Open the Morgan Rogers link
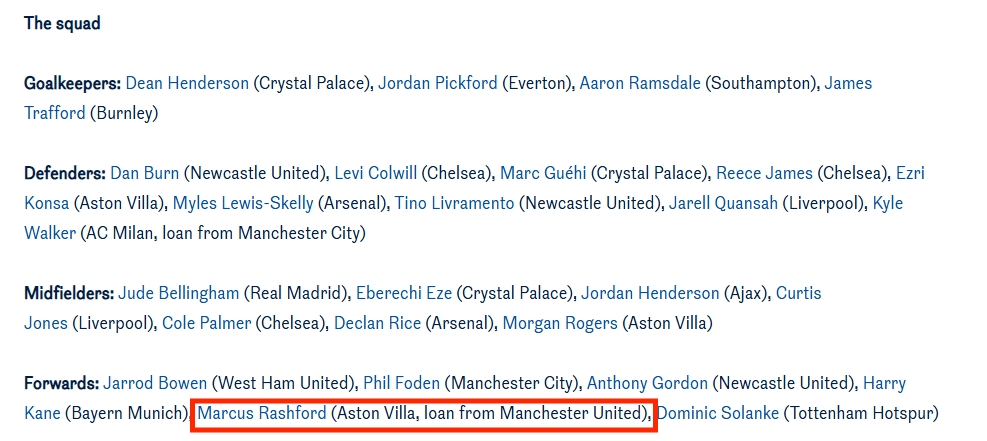The image size is (987, 441). pyautogui.click(x=560, y=323)
